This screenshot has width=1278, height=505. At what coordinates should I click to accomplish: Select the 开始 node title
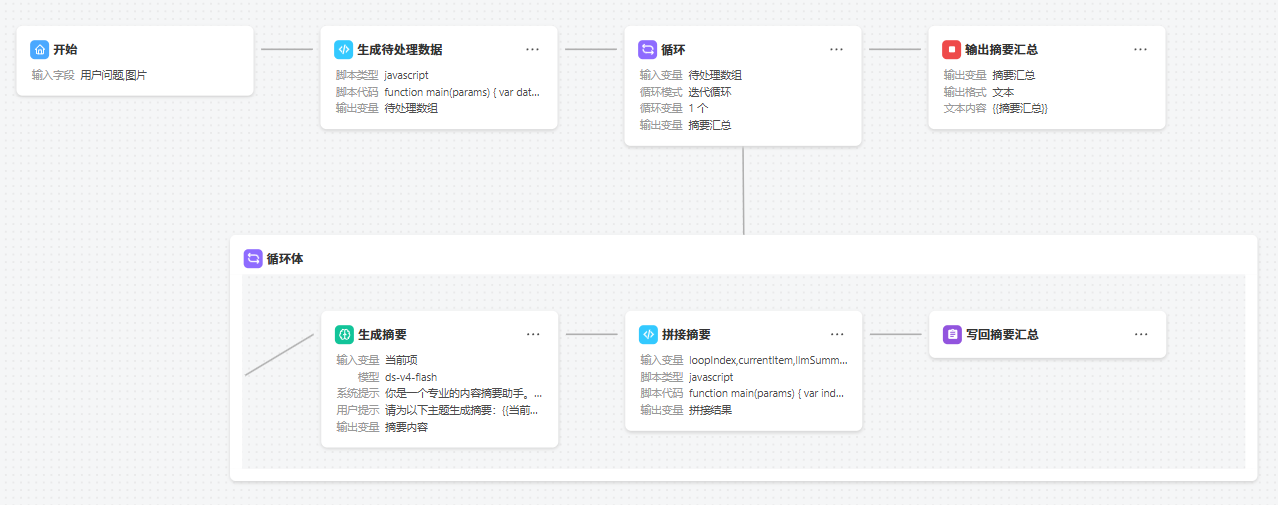(66, 49)
